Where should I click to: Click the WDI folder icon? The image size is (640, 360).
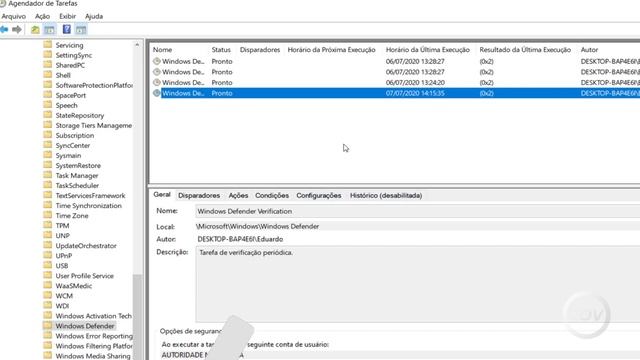pos(48,305)
